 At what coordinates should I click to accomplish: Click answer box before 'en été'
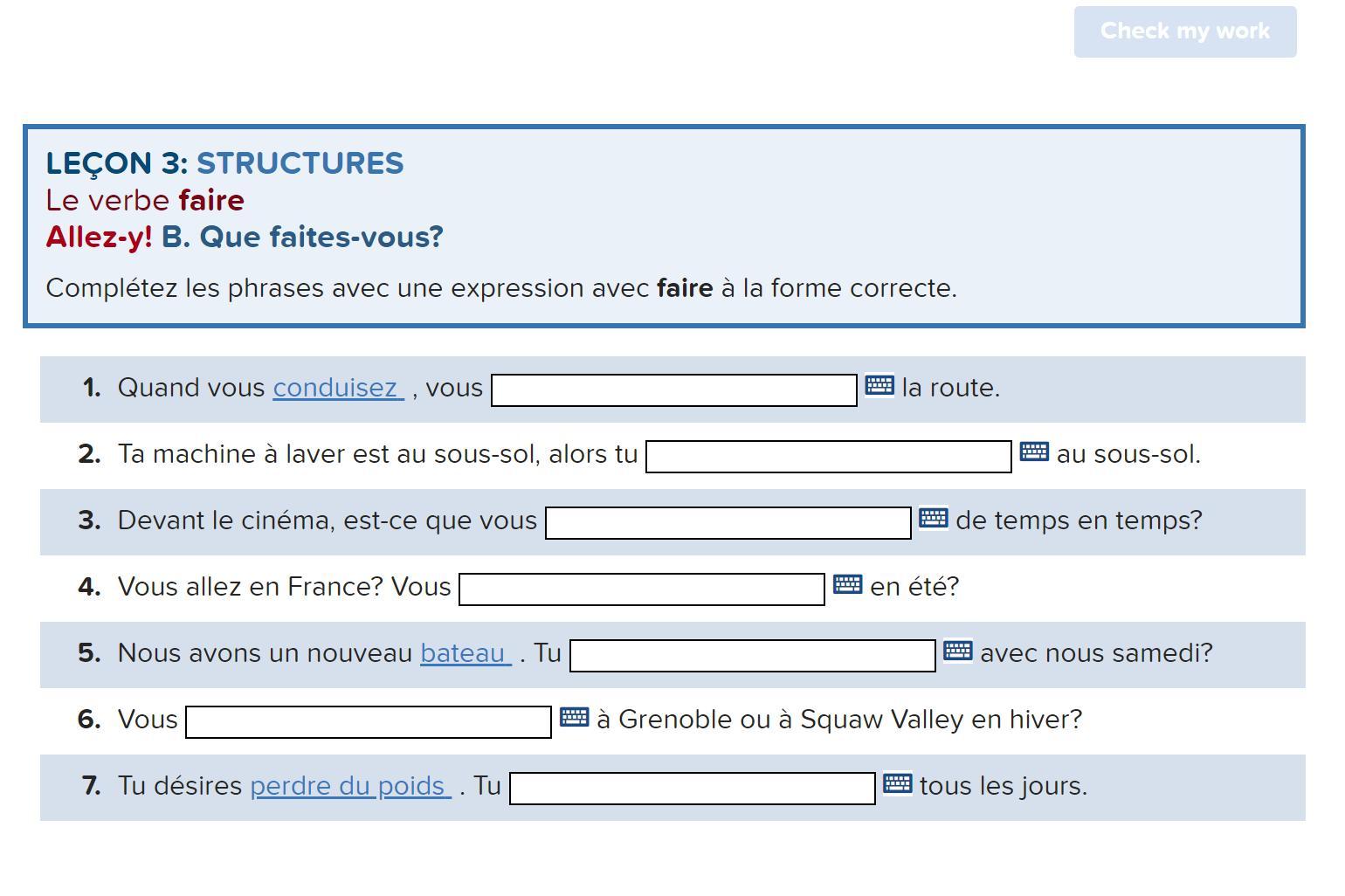[x=641, y=589]
